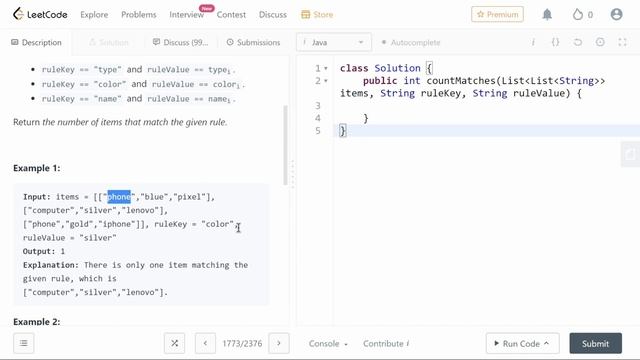Switch to the Solution tab
The height and width of the screenshot is (360, 640).
[109, 42]
